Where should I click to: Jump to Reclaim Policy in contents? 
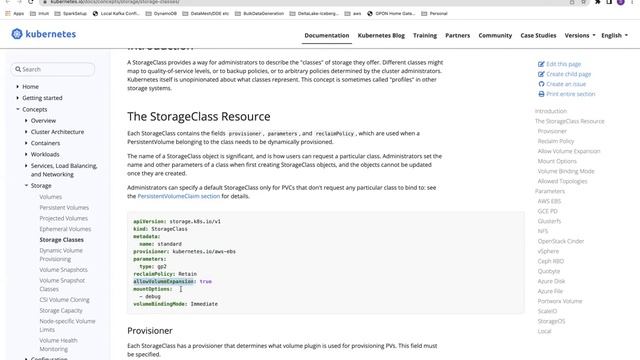point(556,141)
